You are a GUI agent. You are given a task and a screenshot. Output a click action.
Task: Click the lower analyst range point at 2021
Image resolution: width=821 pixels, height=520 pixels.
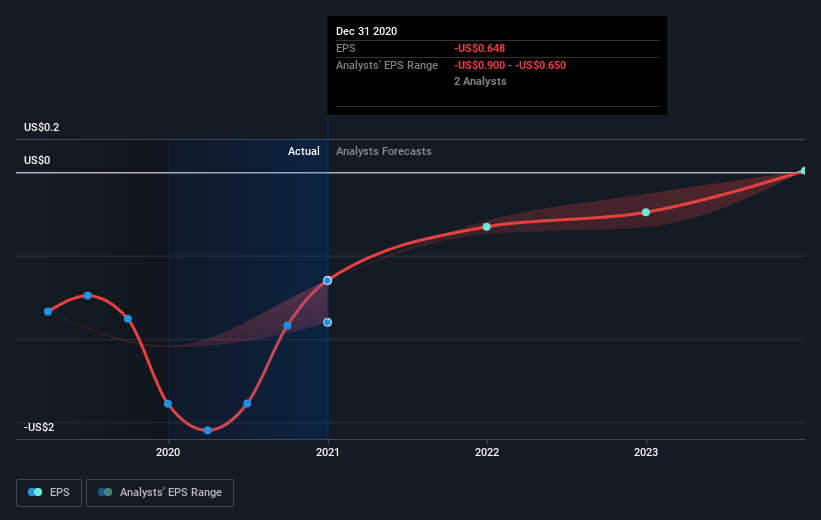click(327, 322)
